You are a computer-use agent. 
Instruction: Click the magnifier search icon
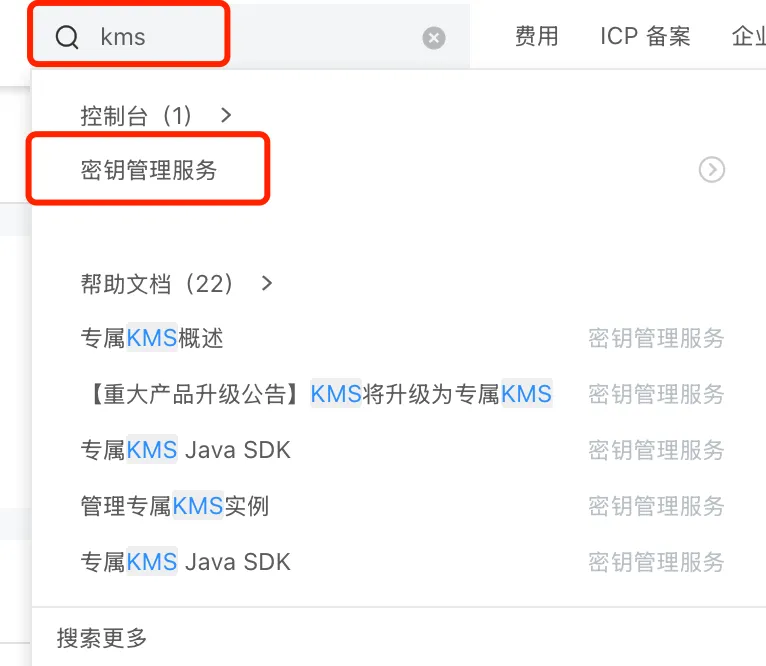(x=67, y=38)
